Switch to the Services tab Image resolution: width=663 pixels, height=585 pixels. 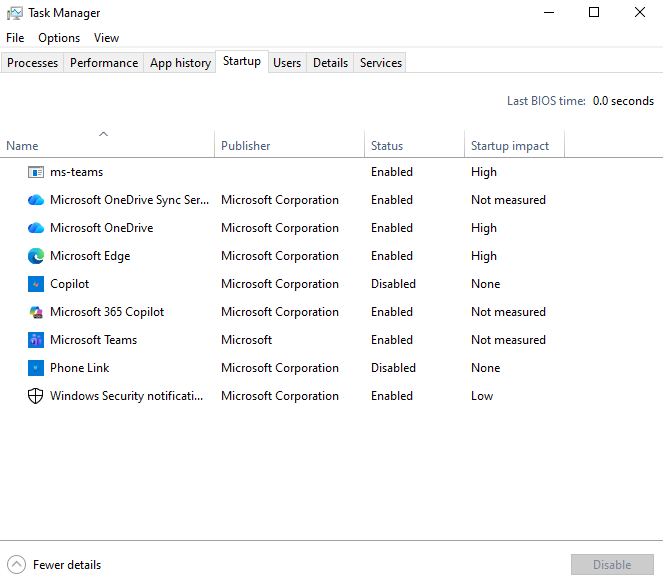381,63
